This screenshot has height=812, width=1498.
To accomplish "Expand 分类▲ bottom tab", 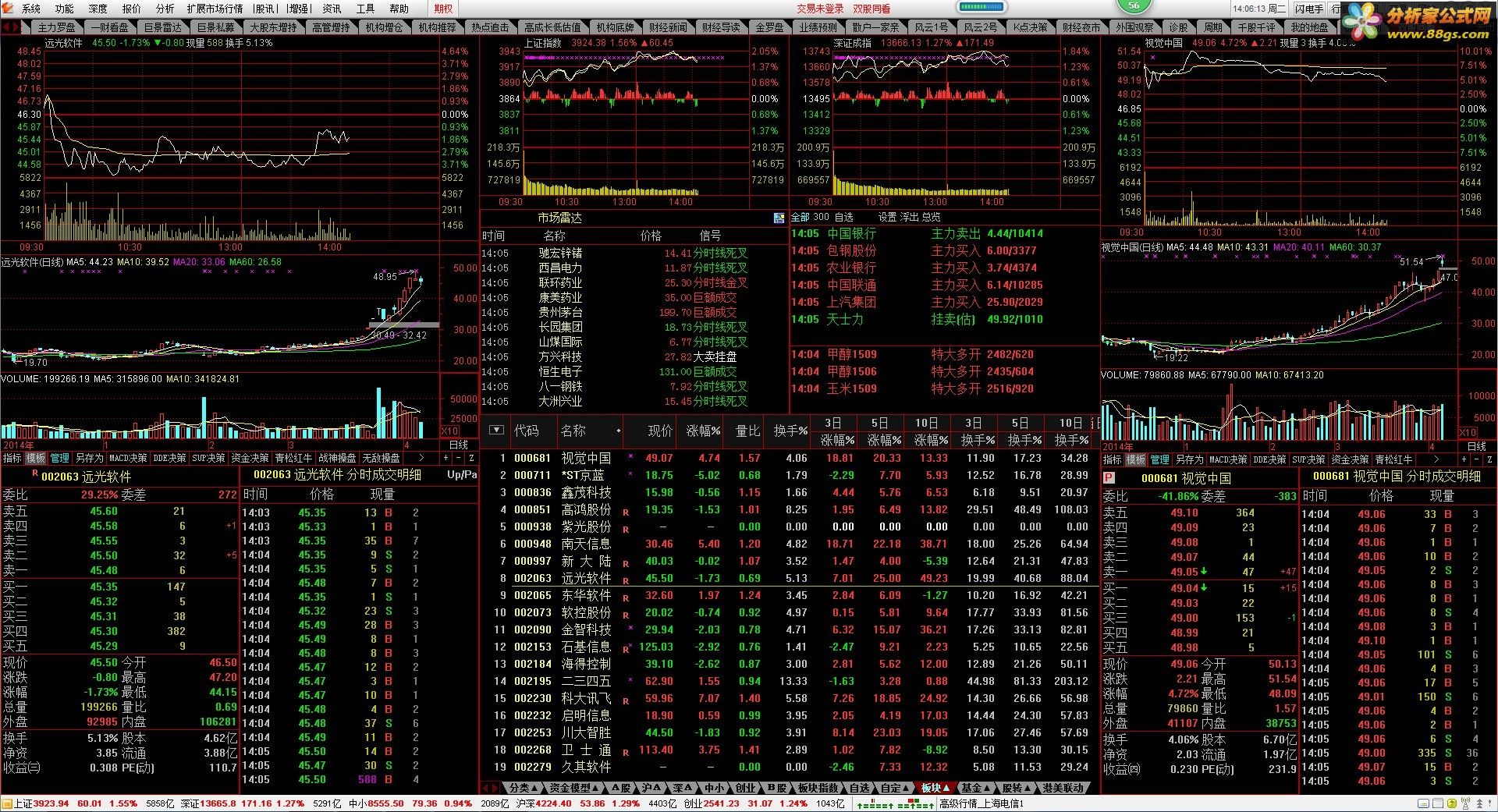I will (x=523, y=788).
